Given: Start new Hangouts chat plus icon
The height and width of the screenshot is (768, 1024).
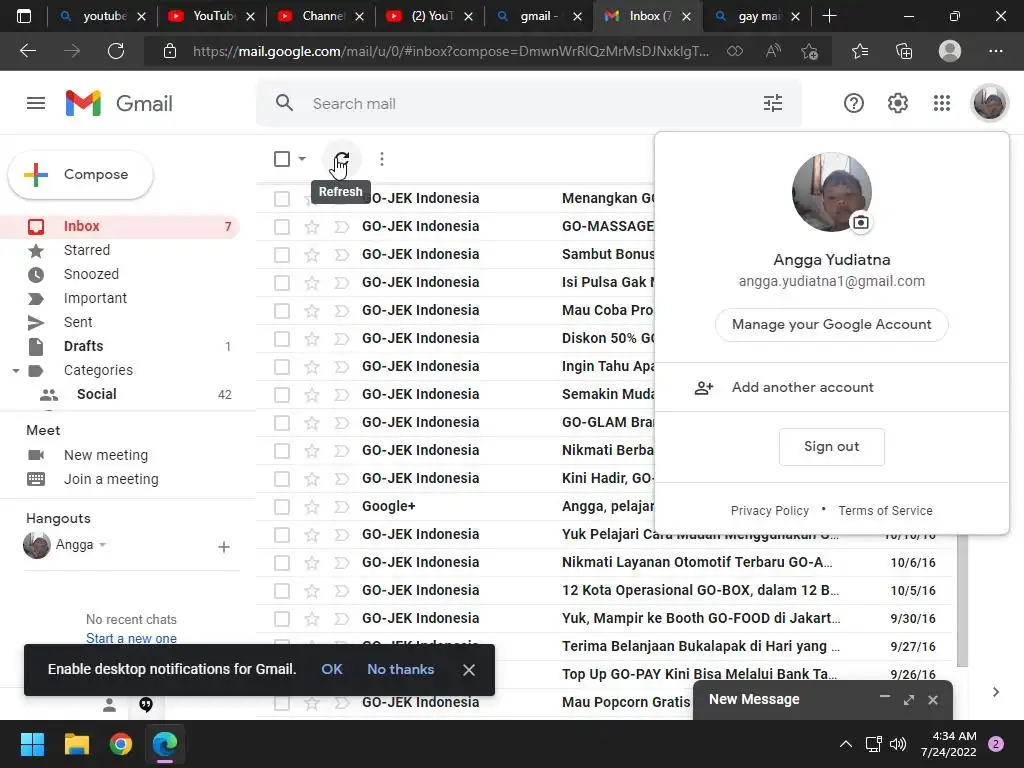Looking at the screenshot, I should pyautogui.click(x=224, y=547).
